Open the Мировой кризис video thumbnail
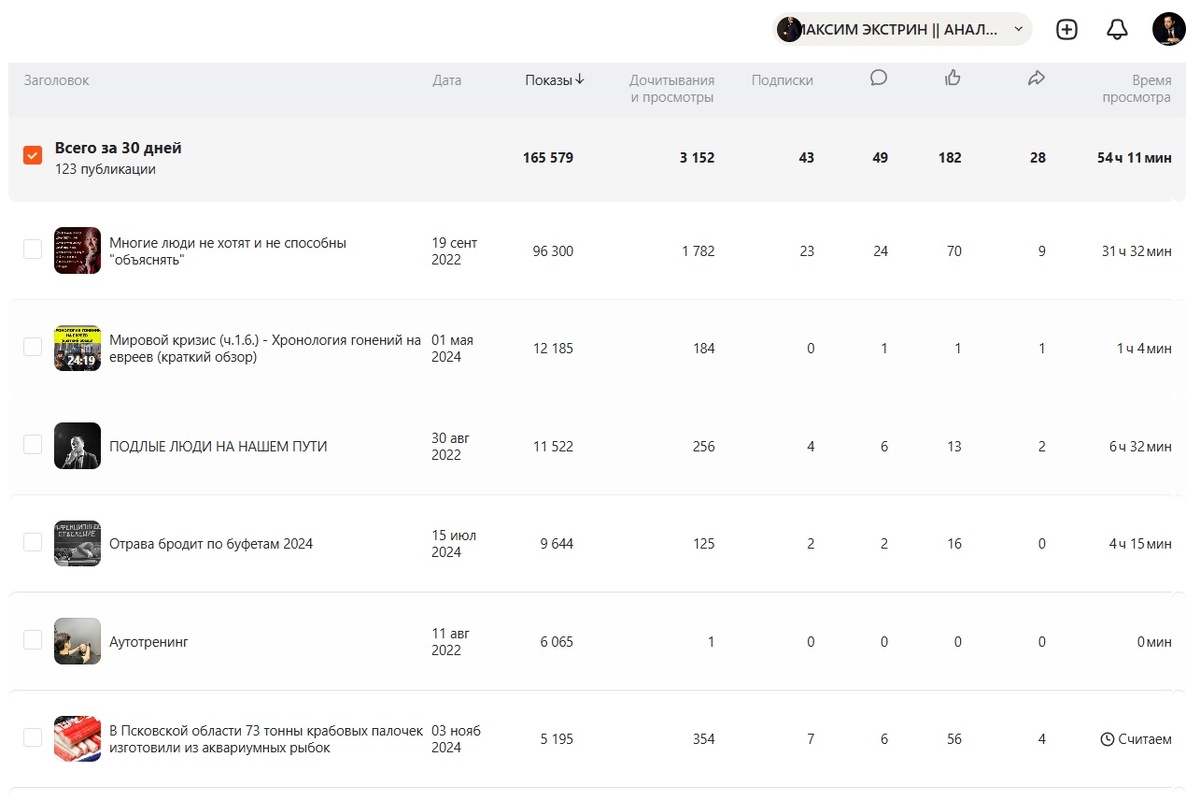Viewport: 1200px width, 800px height. [77, 348]
